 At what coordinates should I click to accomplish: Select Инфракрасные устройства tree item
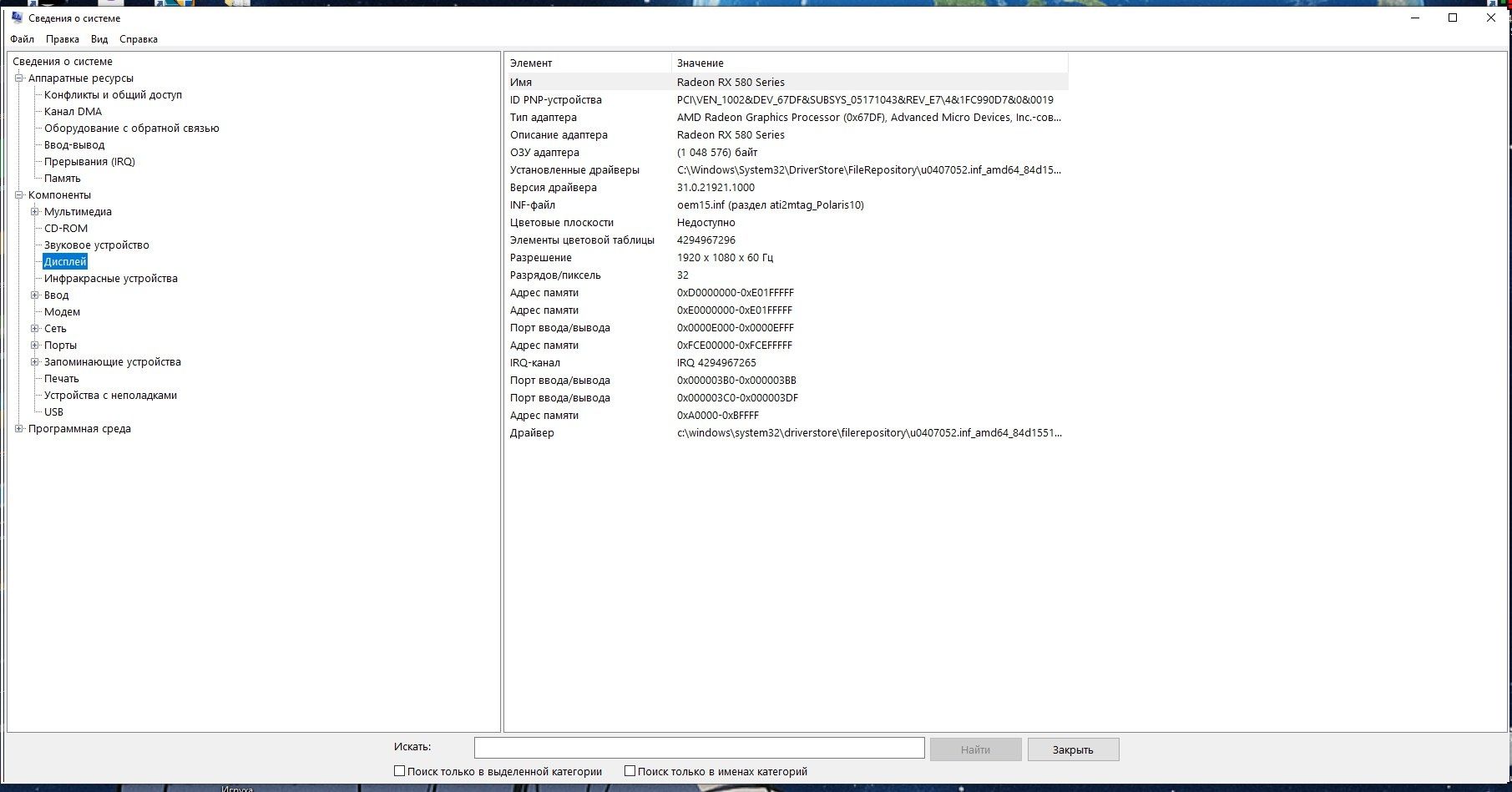(110, 278)
